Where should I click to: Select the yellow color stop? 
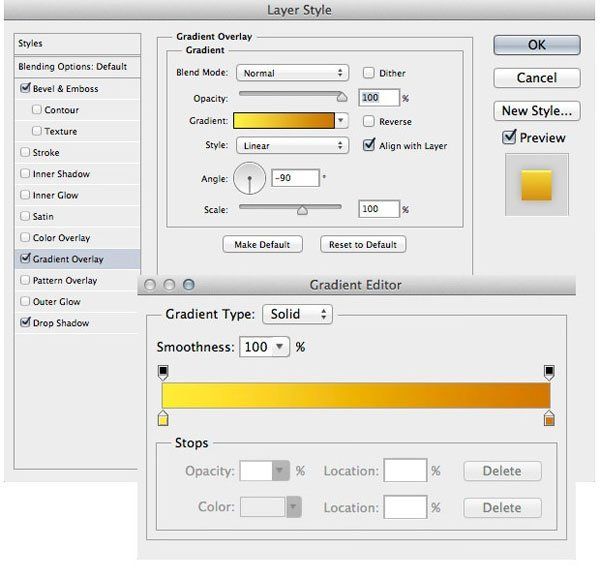click(x=163, y=418)
